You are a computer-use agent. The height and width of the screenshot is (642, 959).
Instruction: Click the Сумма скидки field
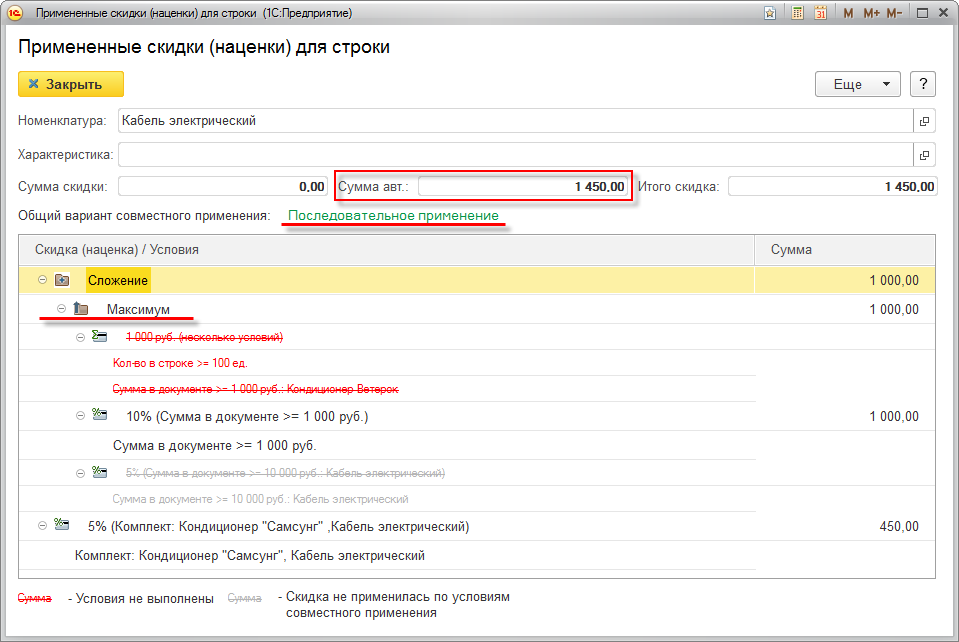click(x=223, y=186)
